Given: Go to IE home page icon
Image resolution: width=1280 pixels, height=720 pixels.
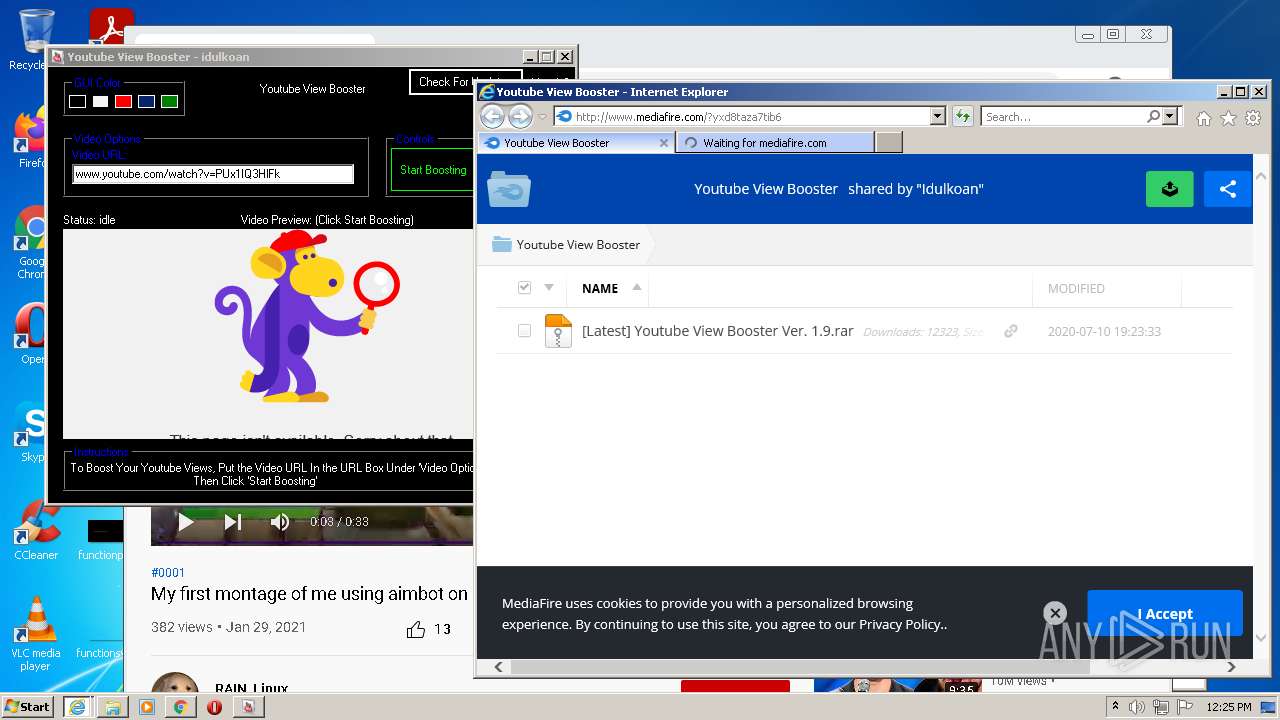Looking at the screenshot, I should pyautogui.click(x=1204, y=118).
